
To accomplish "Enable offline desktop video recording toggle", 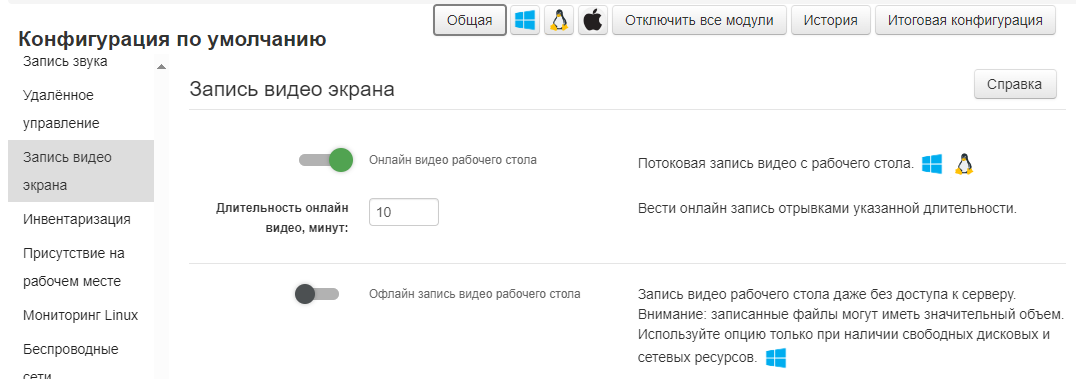I will 316,294.
